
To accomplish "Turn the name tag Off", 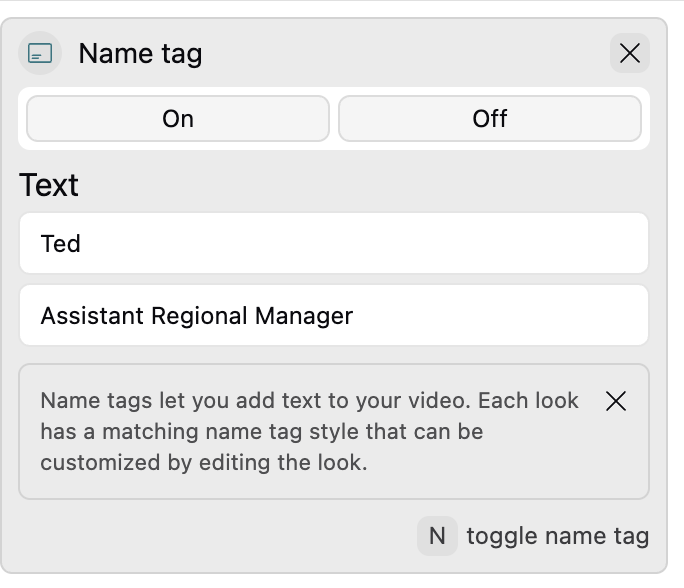I will [490, 119].
